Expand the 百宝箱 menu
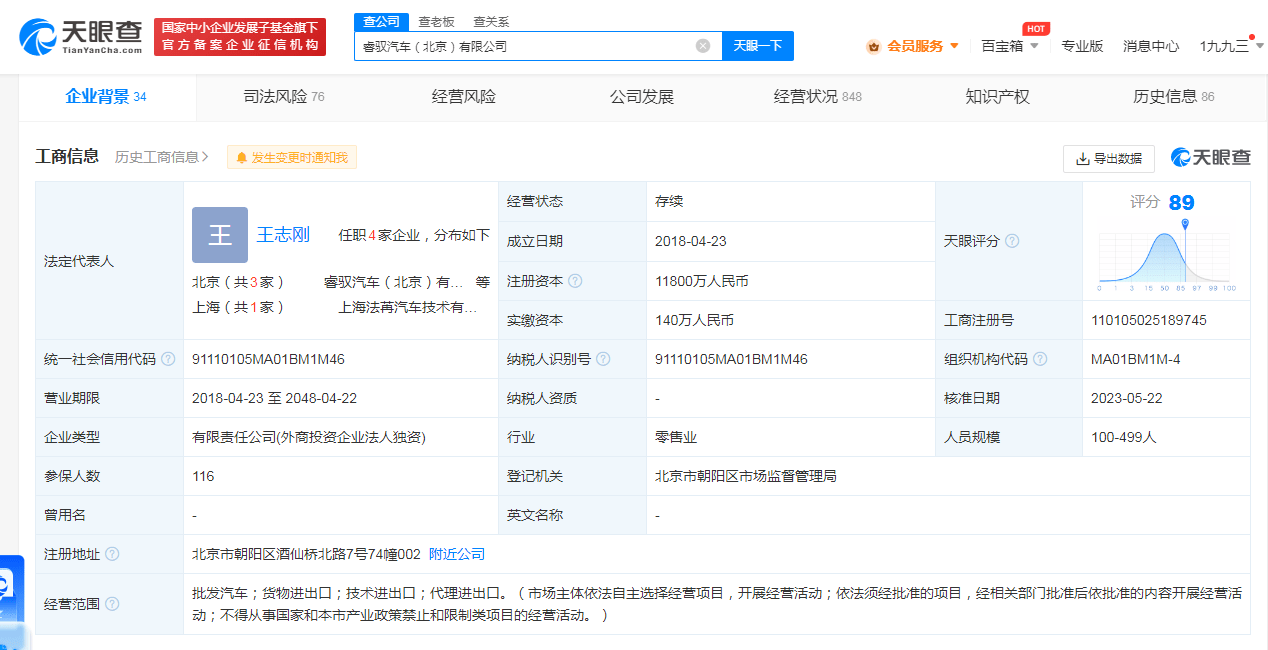 point(1009,46)
